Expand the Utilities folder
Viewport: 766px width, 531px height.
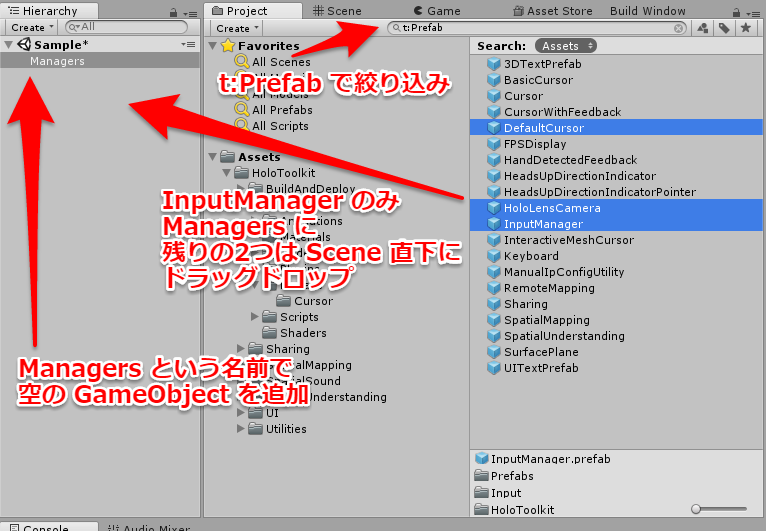click(240, 429)
